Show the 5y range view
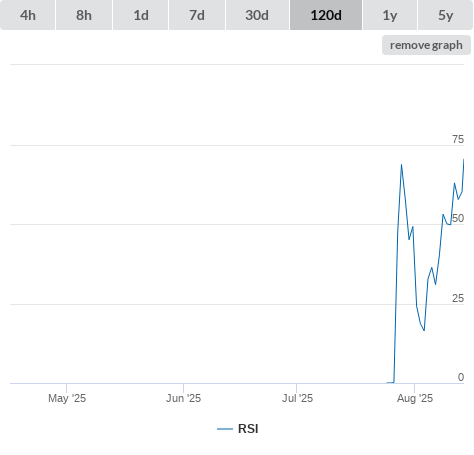Screen dimensions: 474x455 point(445,15)
